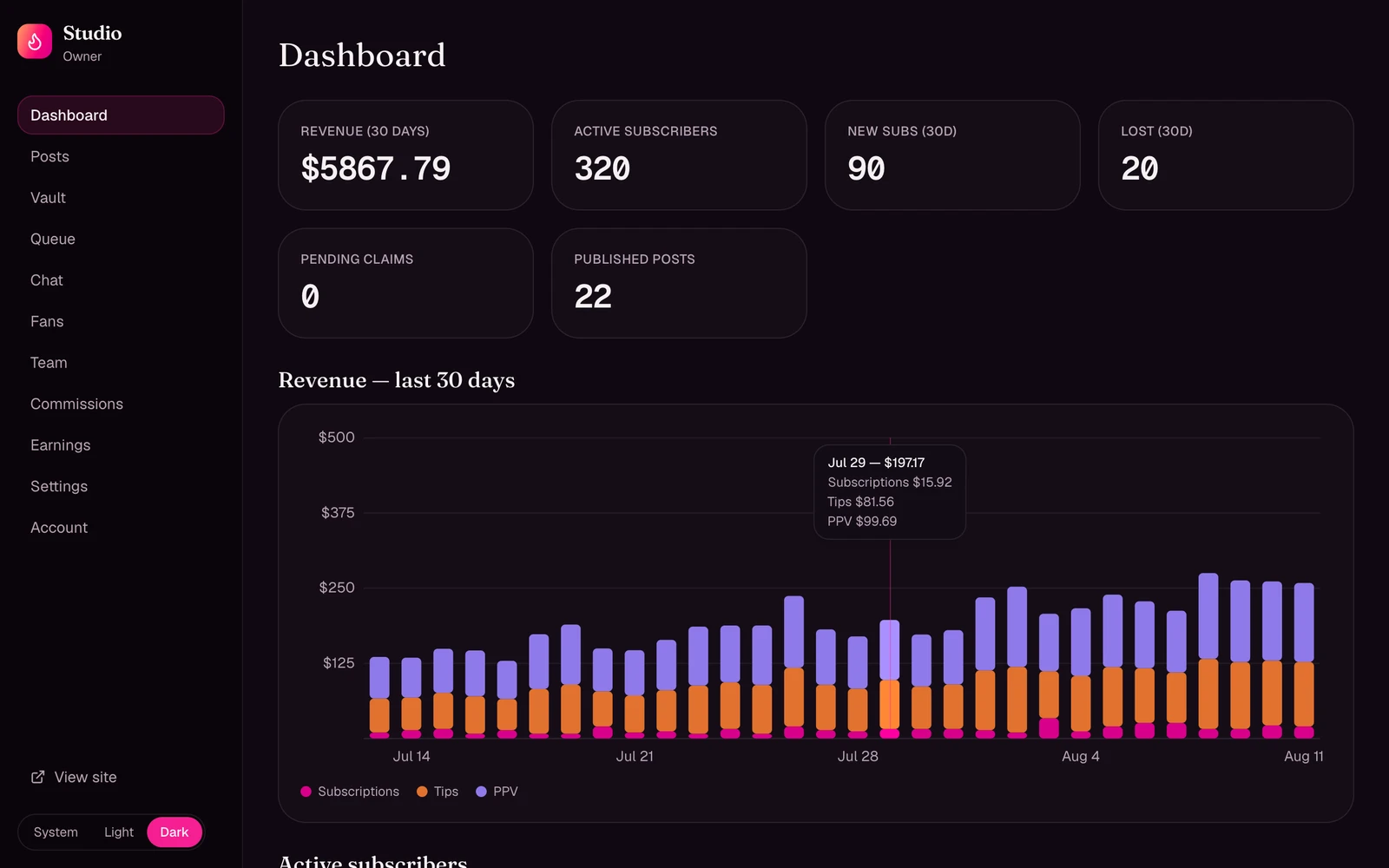Click the $500 axis label
This screenshot has height=868, width=1389.
(x=337, y=437)
